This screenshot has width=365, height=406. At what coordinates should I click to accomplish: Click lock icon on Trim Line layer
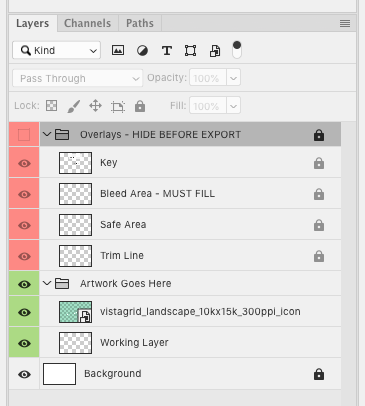click(x=319, y=256)
